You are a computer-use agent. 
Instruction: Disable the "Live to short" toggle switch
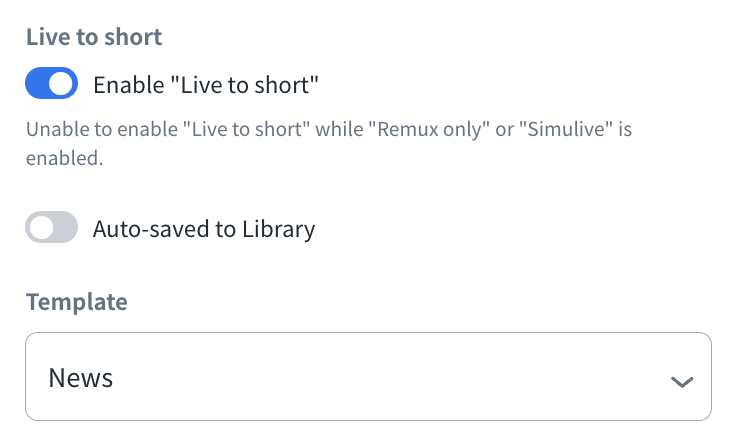[51, 84]
